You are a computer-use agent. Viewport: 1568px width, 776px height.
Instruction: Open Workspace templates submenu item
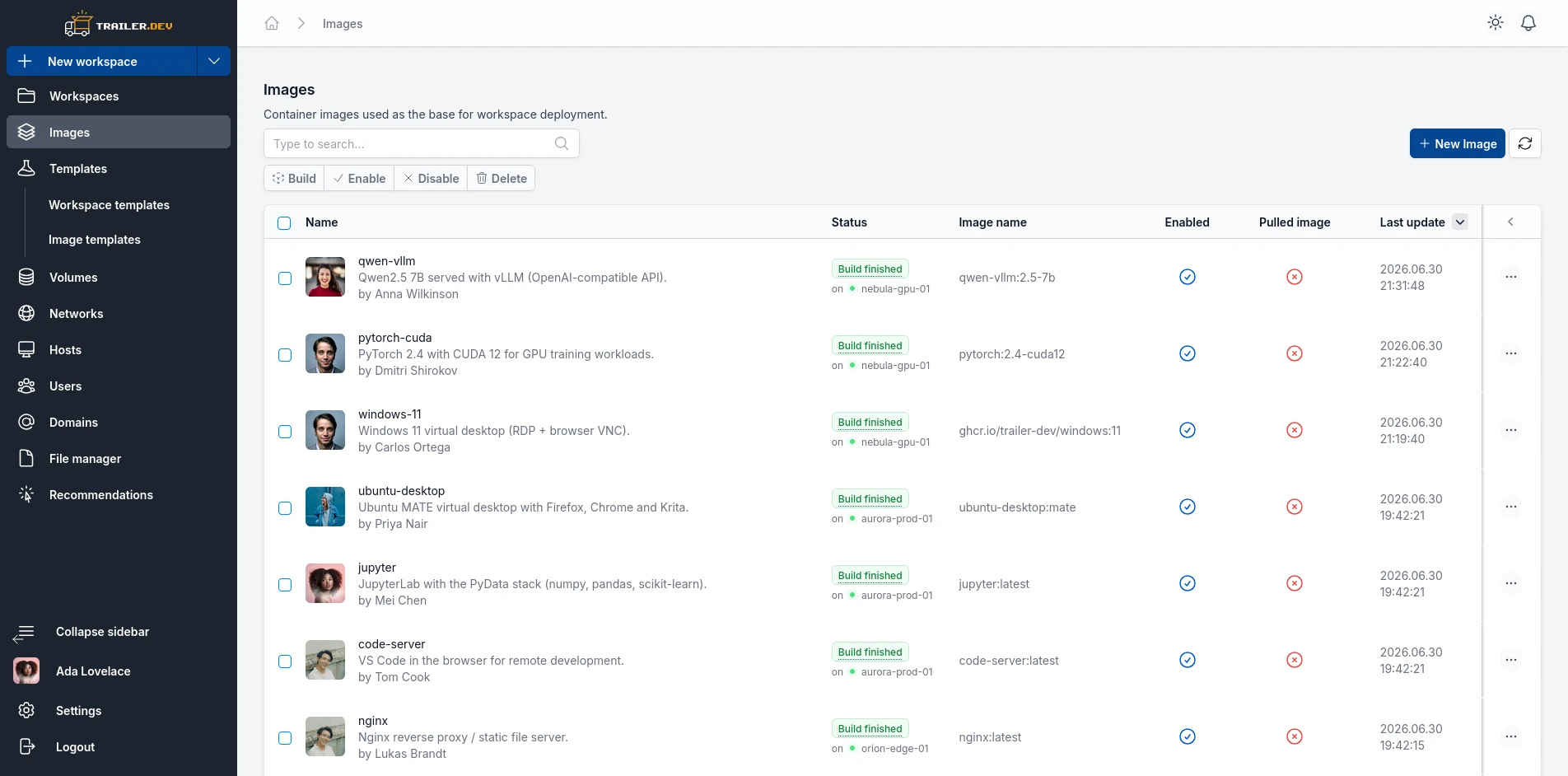(109, 204)
